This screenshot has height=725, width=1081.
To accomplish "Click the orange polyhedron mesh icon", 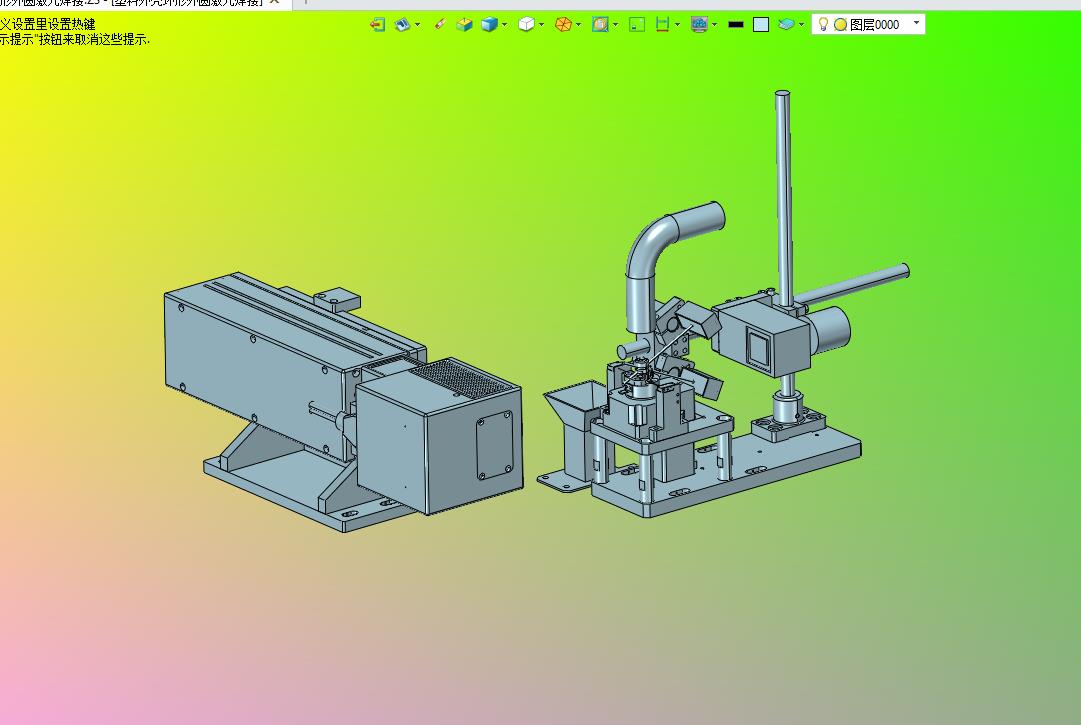I will click(x=563, y=25).
